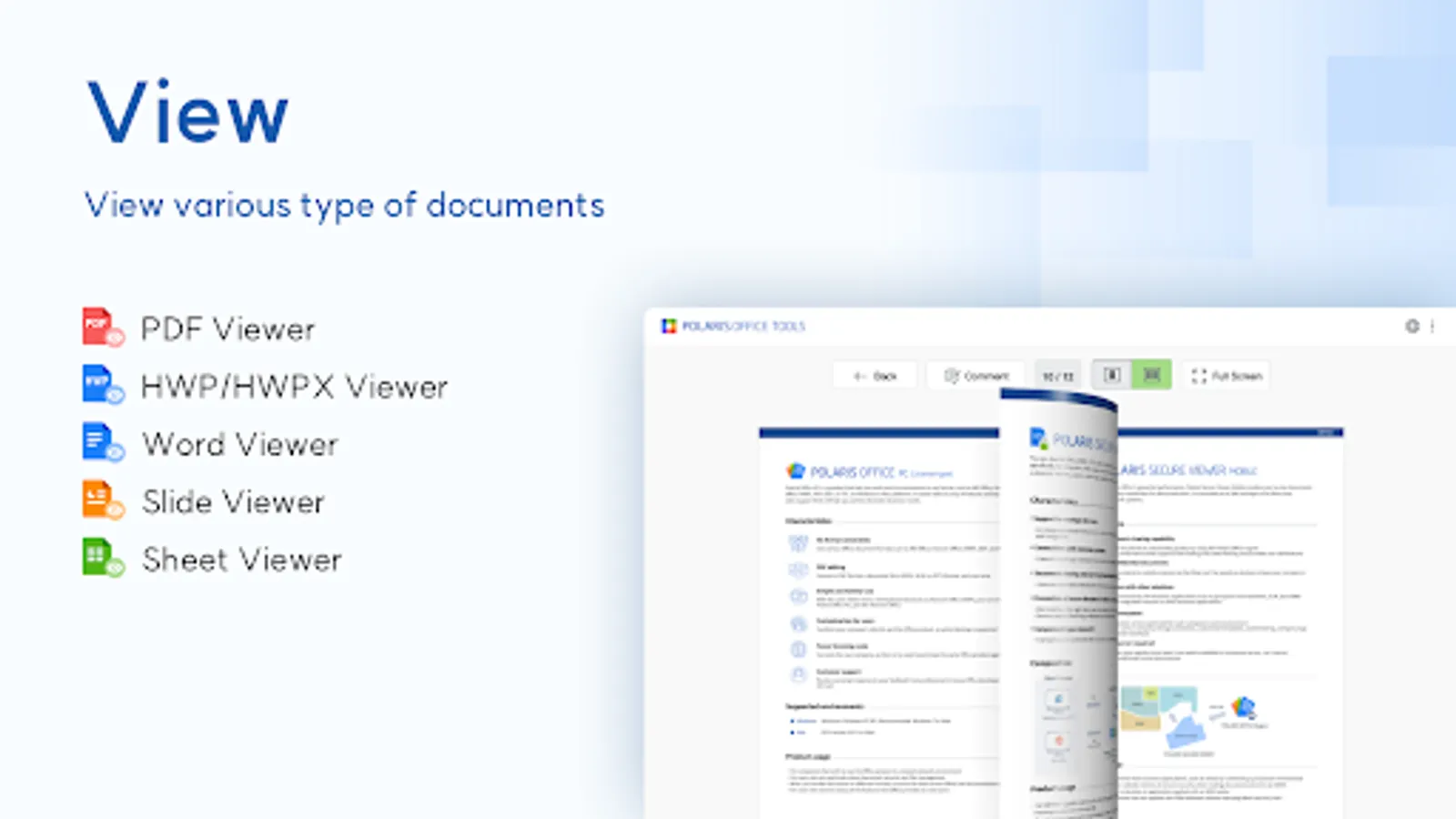Enable single-page view mode
This screenshot has height=819, width=1456.
pos(1111,375)
